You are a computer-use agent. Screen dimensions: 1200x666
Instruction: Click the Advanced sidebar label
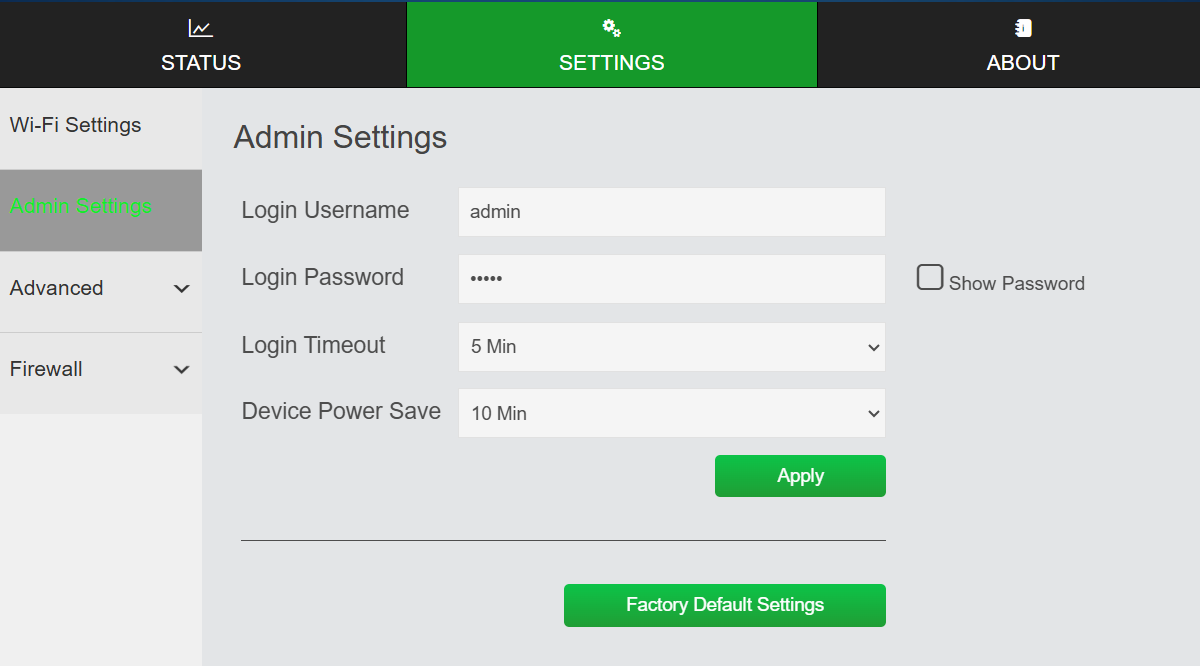click(57, 288)
